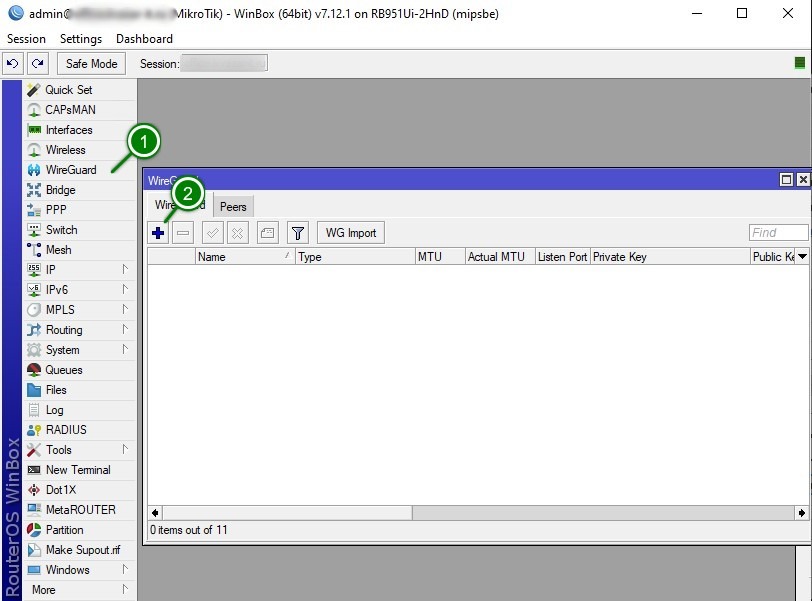Click the redo arrow icon
Image resolution: width=812 pixels, height=601 pixels.
pyautogui.click(x=38, y=64)
